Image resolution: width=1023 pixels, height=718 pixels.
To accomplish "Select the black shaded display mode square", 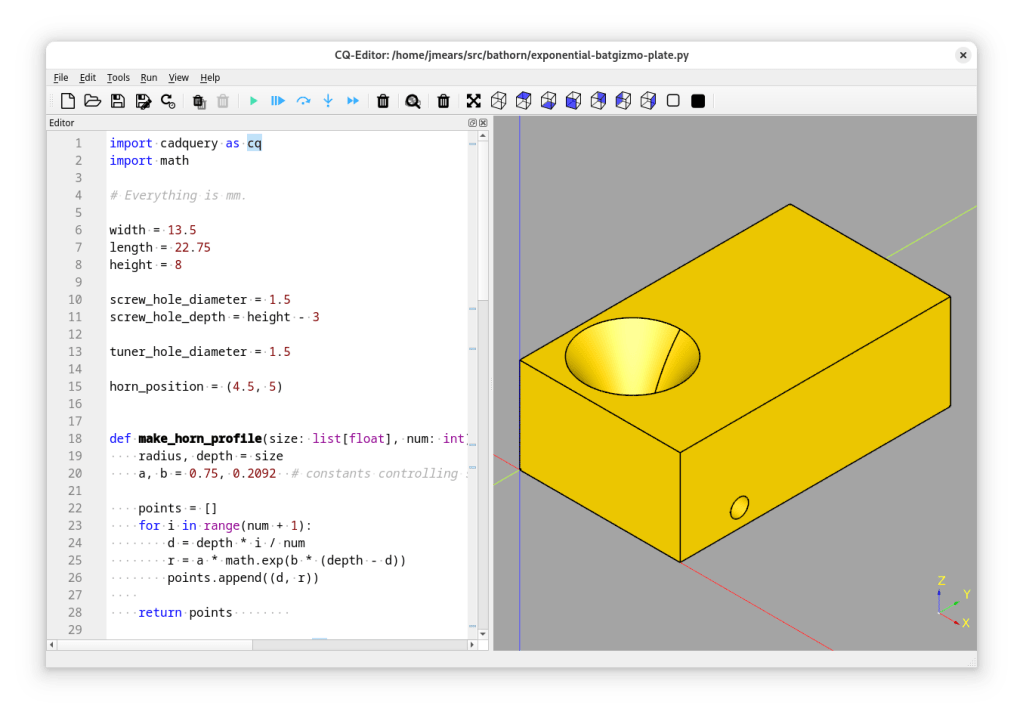I will (x=698, y=101).
